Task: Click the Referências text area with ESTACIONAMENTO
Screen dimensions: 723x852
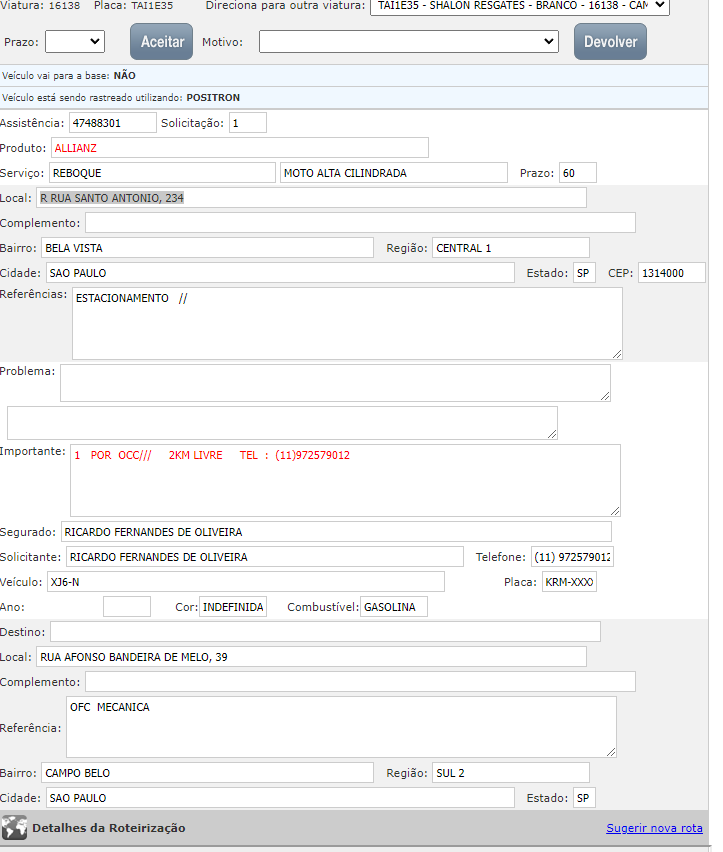Action: point(347,323)
